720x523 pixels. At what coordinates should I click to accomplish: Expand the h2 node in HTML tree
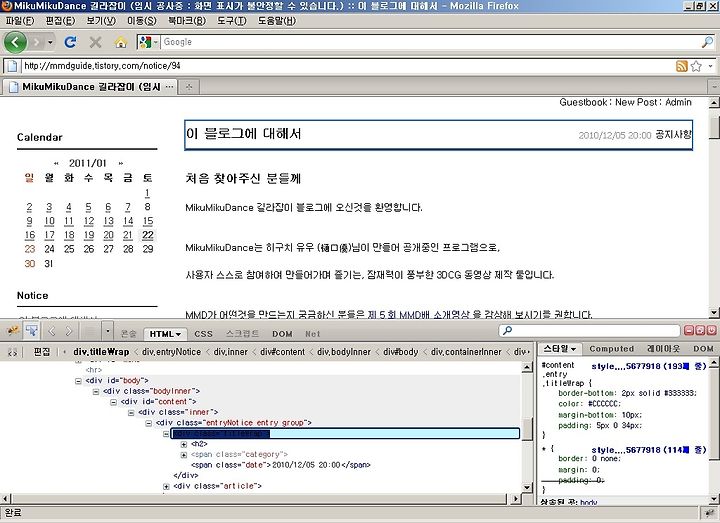coord(184,444)
